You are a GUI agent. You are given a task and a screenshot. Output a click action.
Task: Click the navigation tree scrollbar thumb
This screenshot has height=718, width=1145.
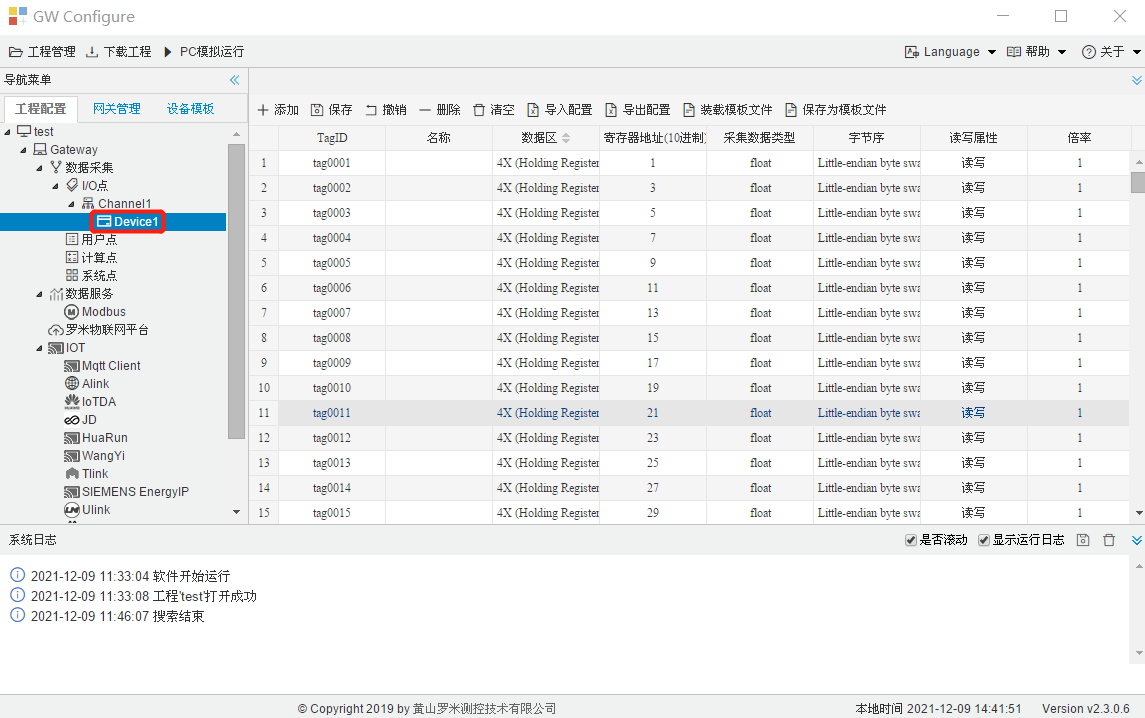tap(236, 291)
